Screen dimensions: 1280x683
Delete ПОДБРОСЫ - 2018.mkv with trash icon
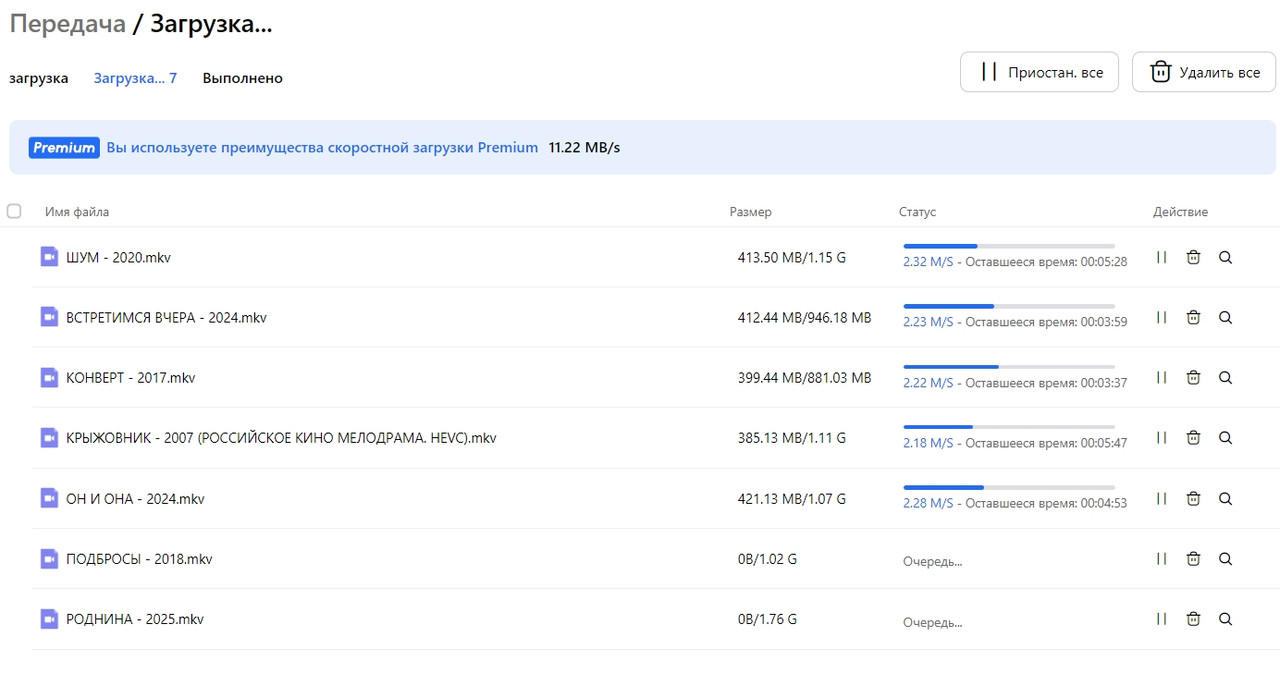click(1193, 558)
